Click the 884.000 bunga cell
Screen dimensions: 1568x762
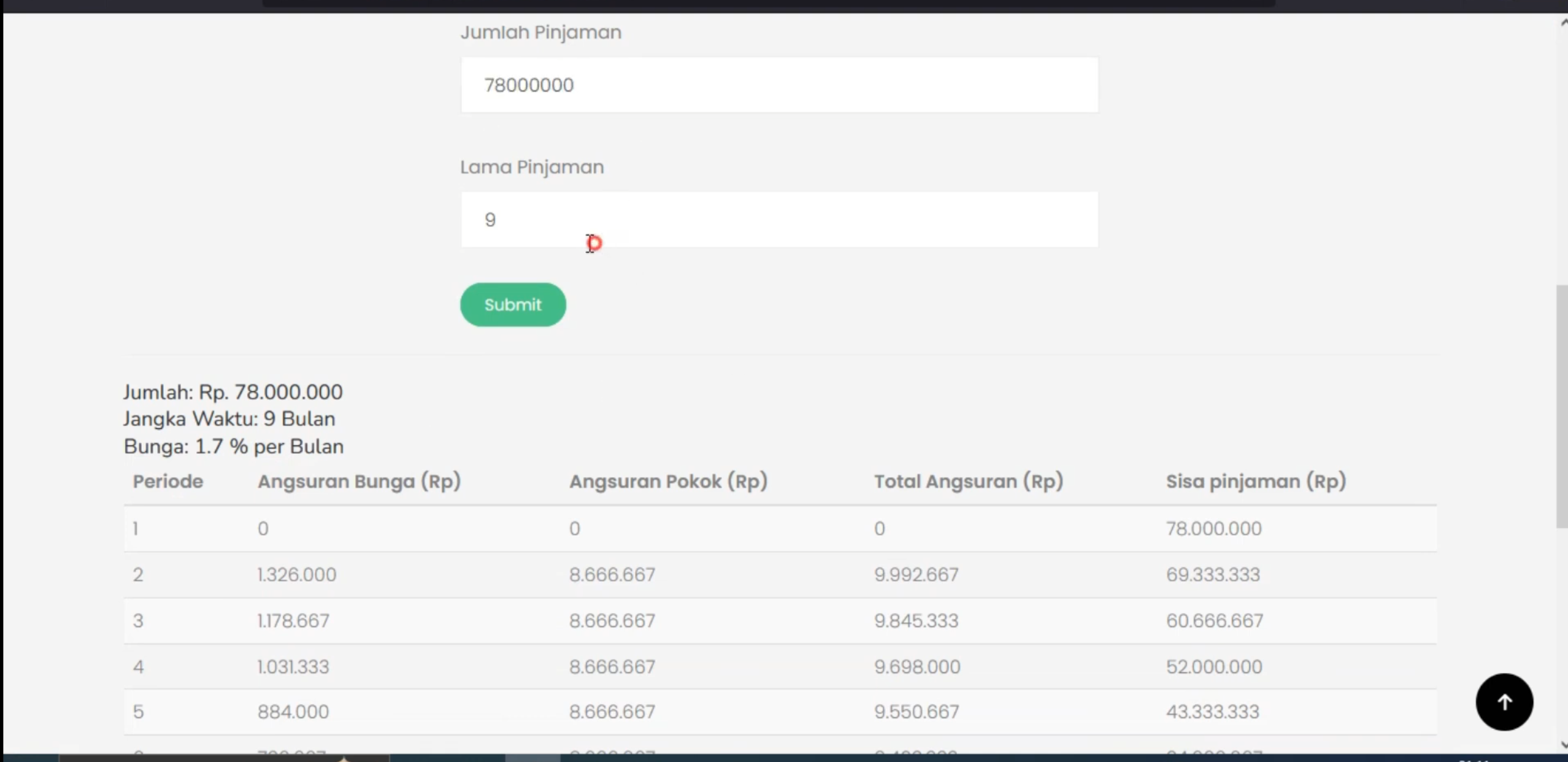[x=293, y=712]
